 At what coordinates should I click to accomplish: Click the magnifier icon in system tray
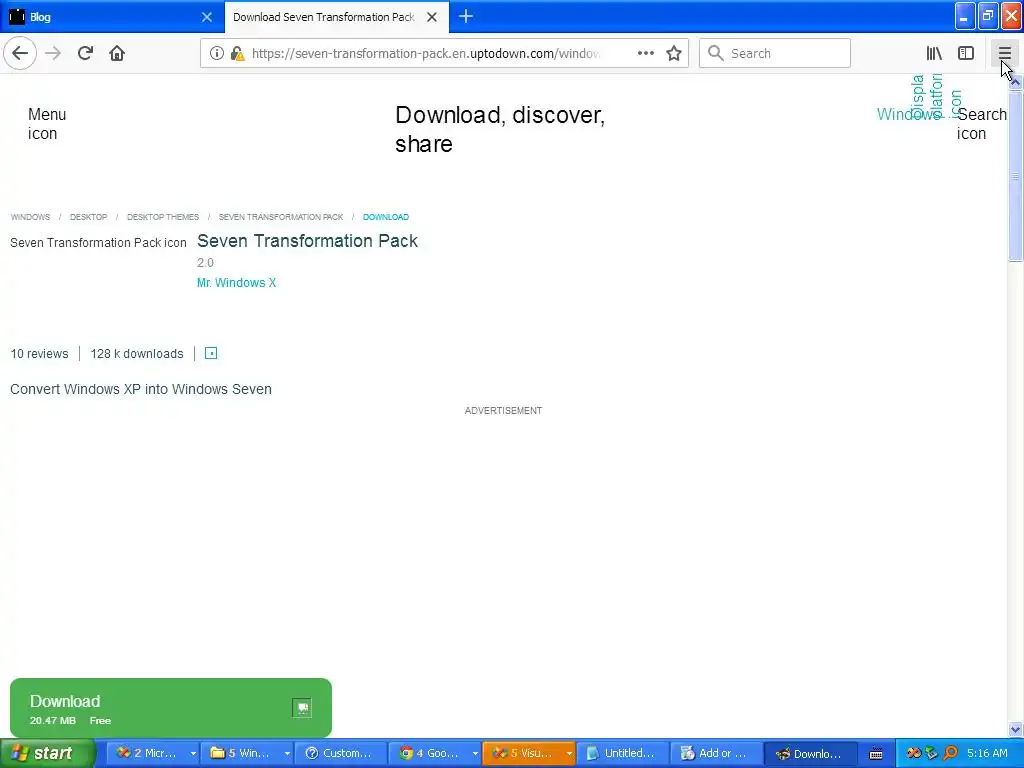[950, 753]
